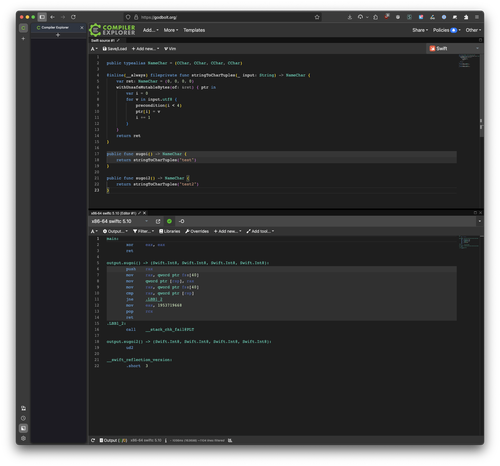Bookmark this page with the star

click(x=317, y=17)
